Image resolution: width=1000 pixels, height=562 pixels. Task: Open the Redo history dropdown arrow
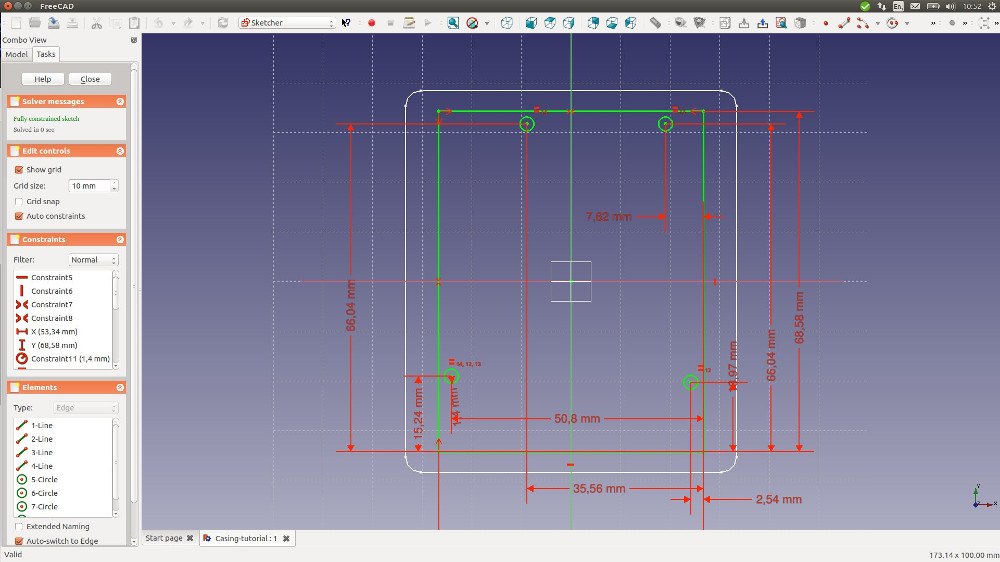click(x=203, y=23)
